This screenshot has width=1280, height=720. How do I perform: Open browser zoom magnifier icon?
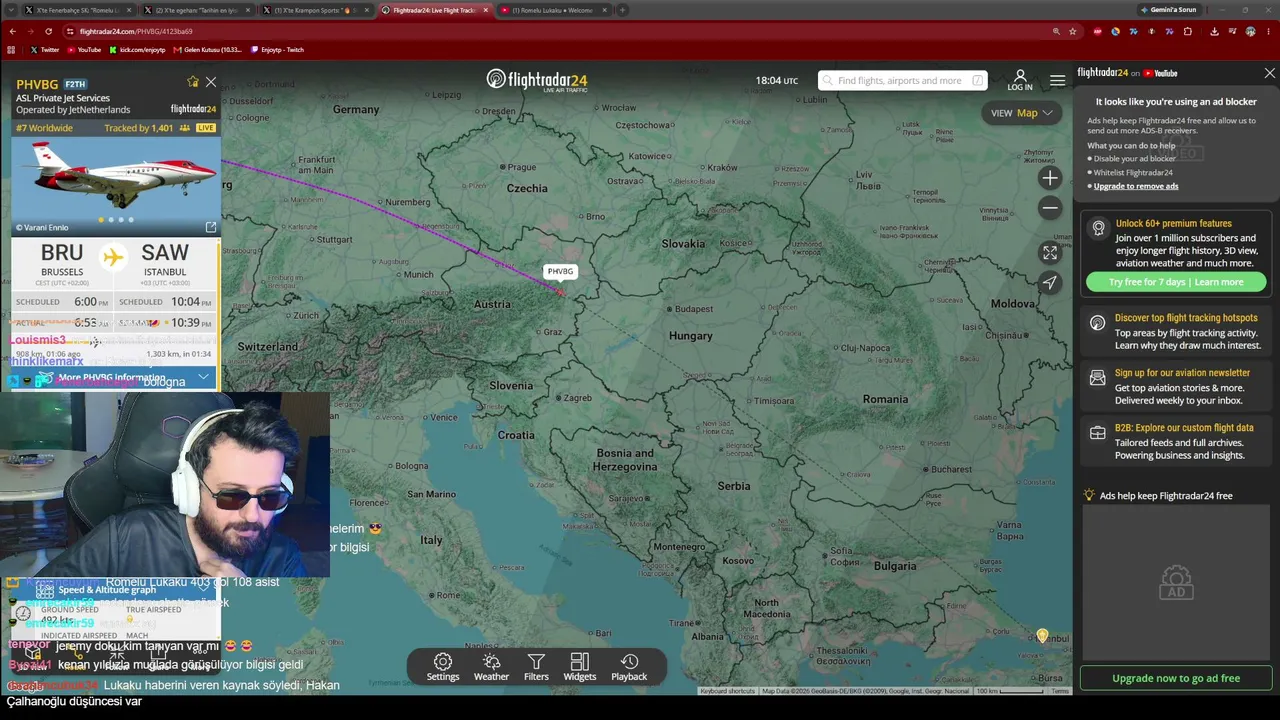coord(1056,31)
